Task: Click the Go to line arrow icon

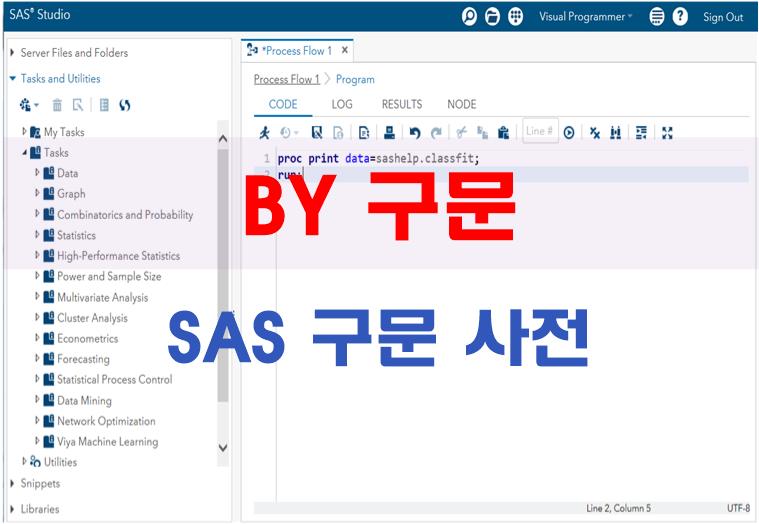Action: (x=569, y=132)
